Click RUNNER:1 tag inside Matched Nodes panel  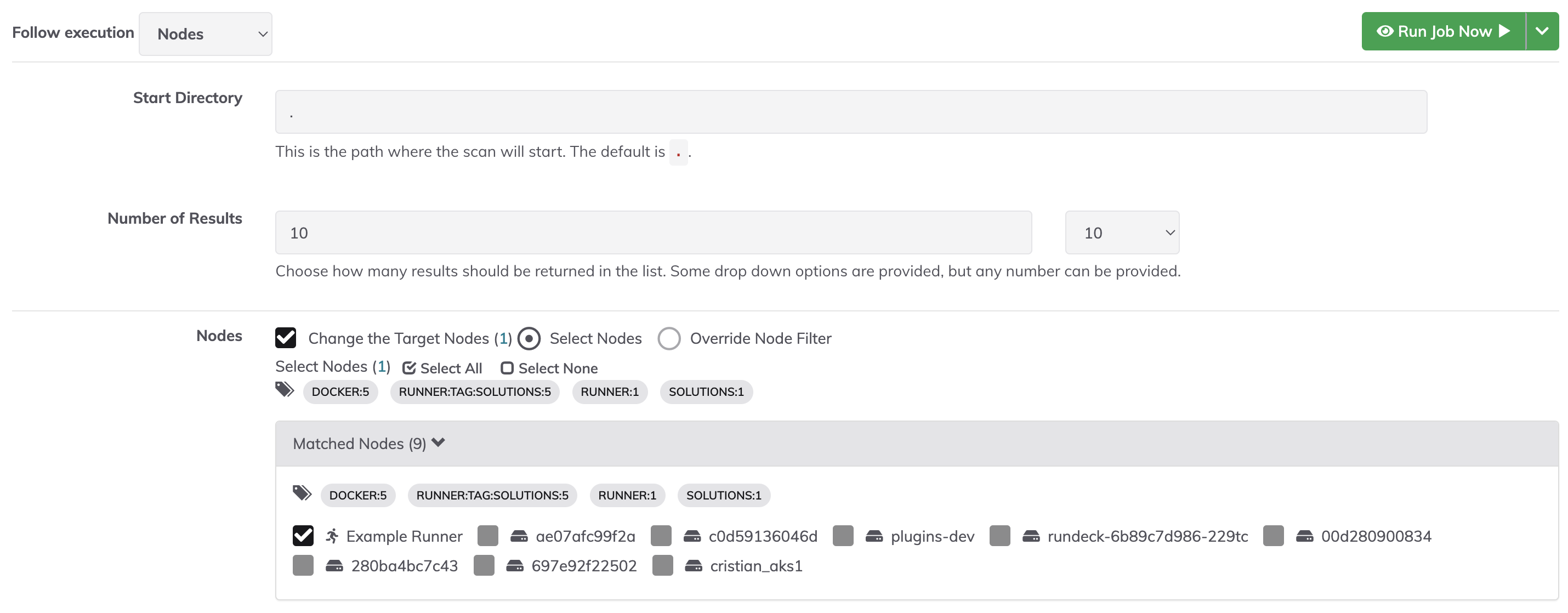[x=627, y=495]
